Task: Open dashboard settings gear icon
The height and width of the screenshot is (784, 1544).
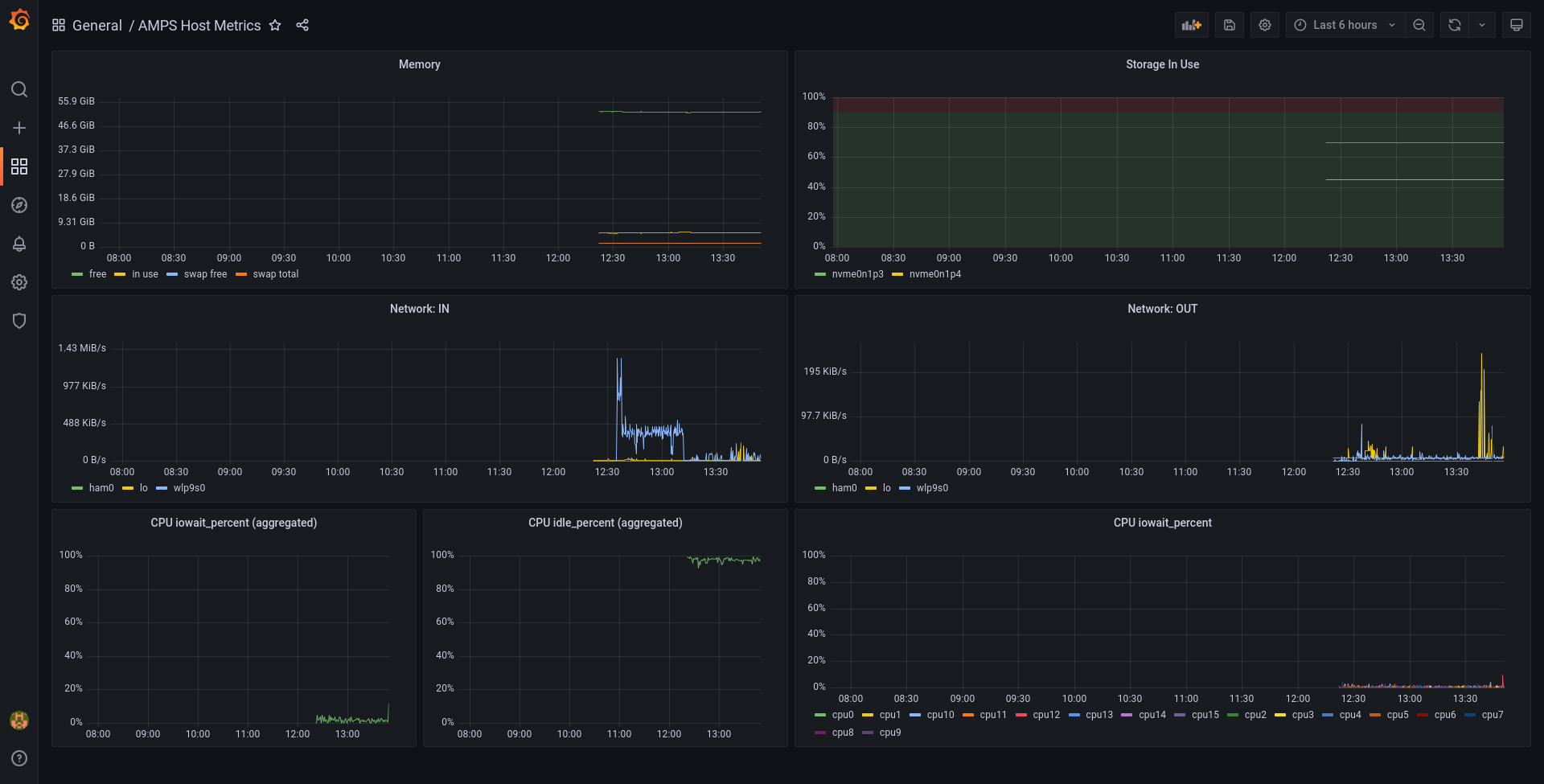Action: [x=1264, y=25]
